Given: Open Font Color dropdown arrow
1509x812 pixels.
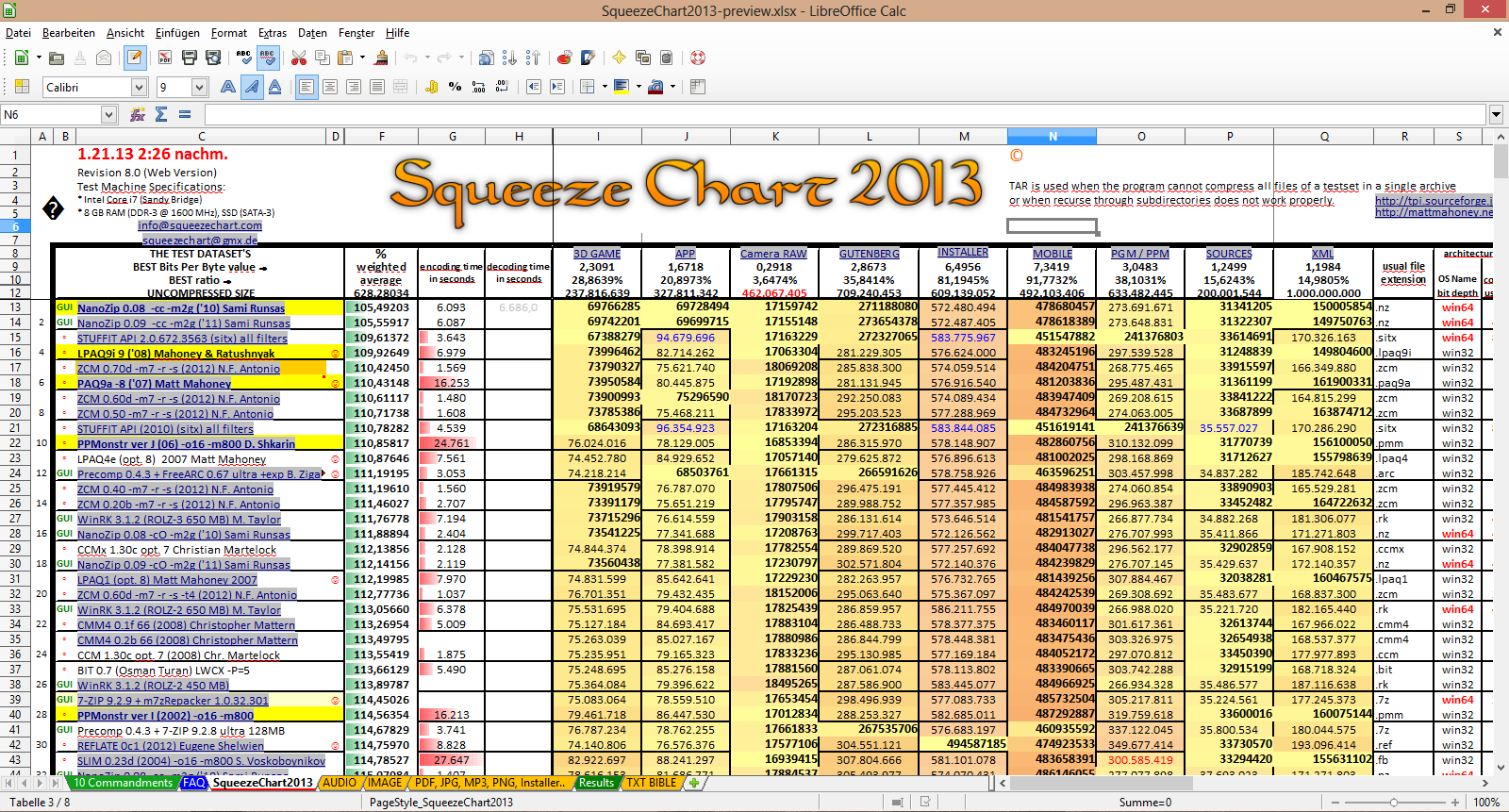Looking at the screenshot, I should pyautogui.click(x=673, y=87).
